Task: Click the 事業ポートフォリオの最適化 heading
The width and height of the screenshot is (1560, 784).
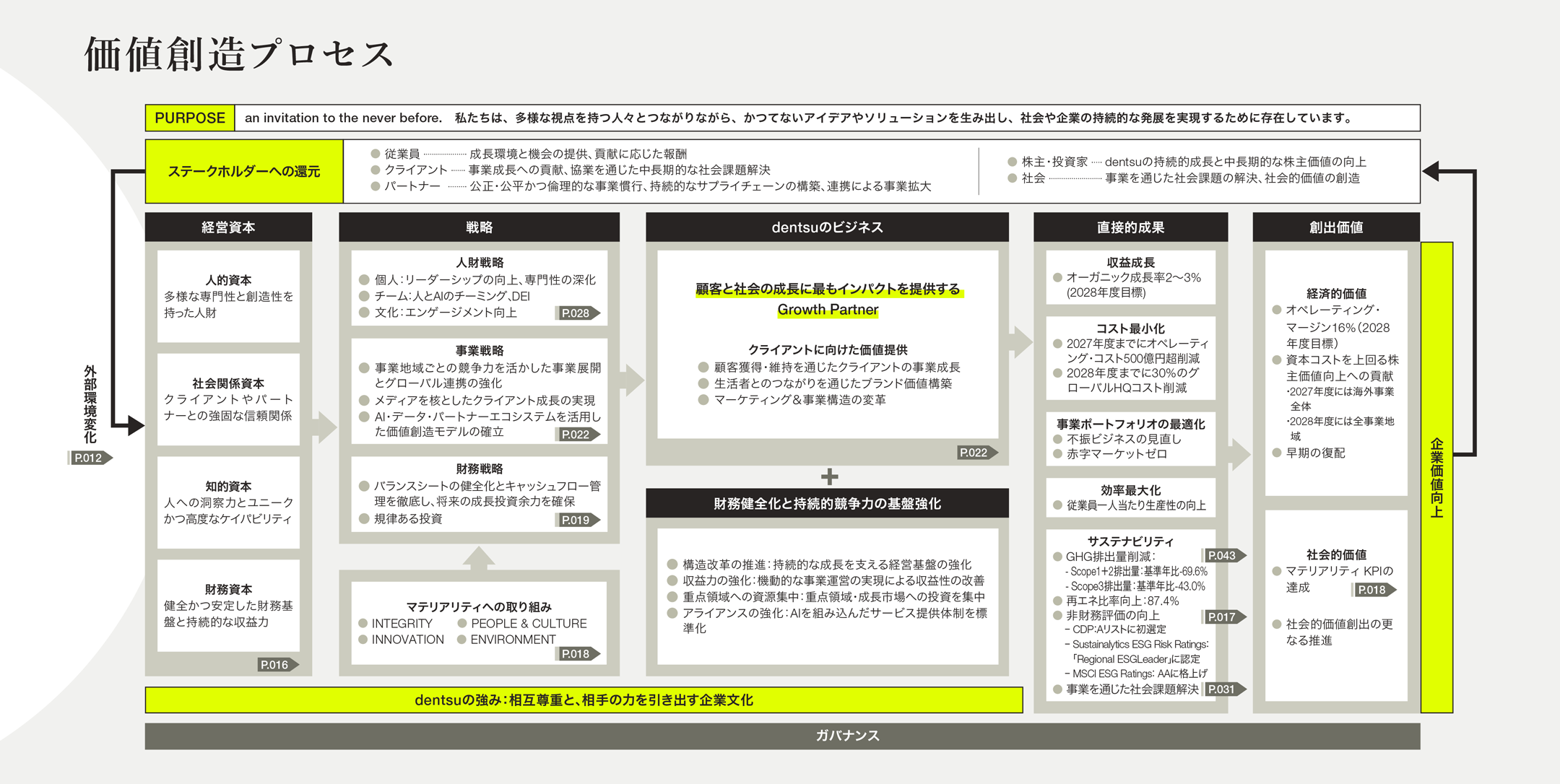Action: [x=1131, y=424]
